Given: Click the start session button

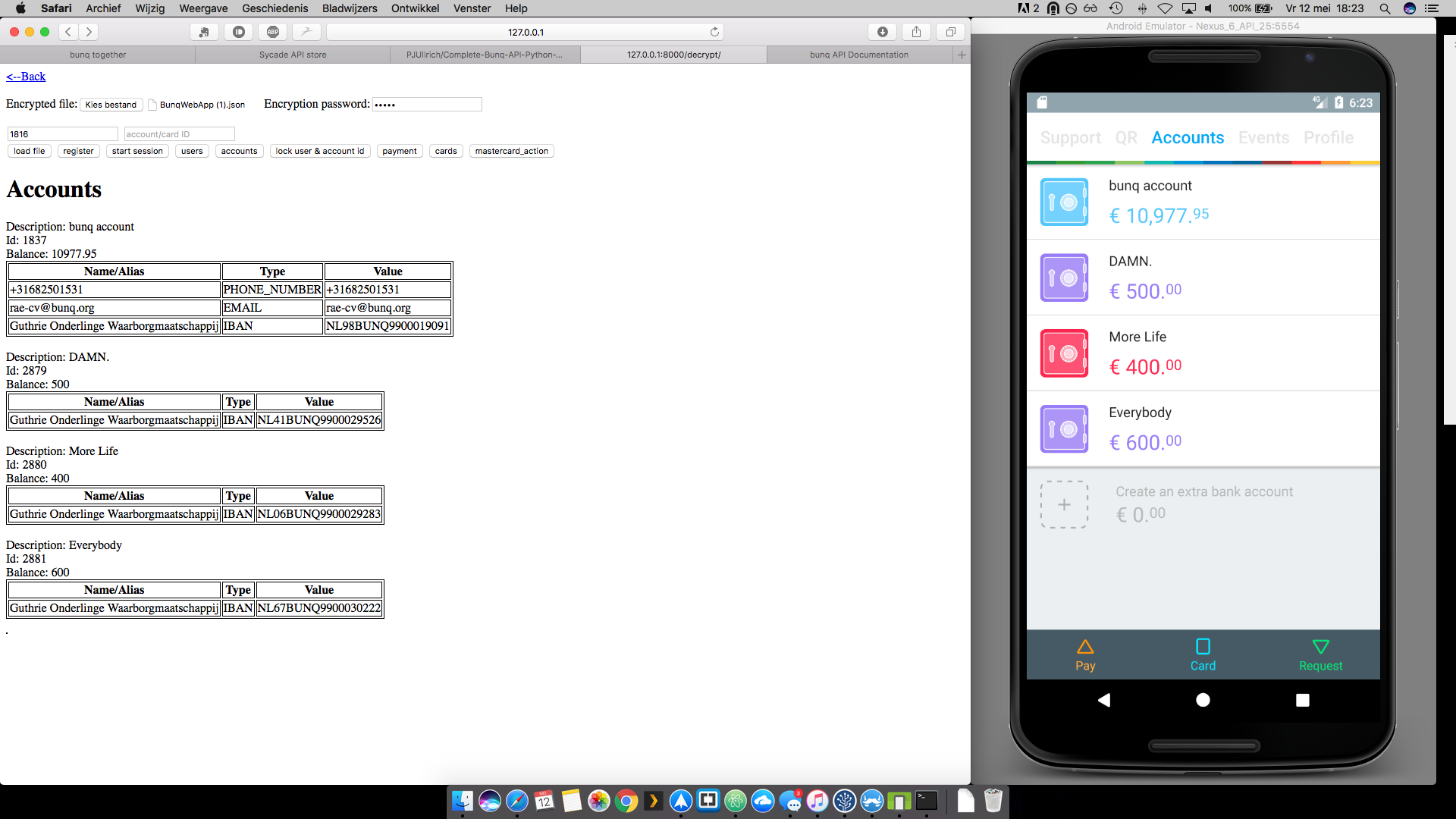Looking at the screenshot, I should click(x=137, y=151).
